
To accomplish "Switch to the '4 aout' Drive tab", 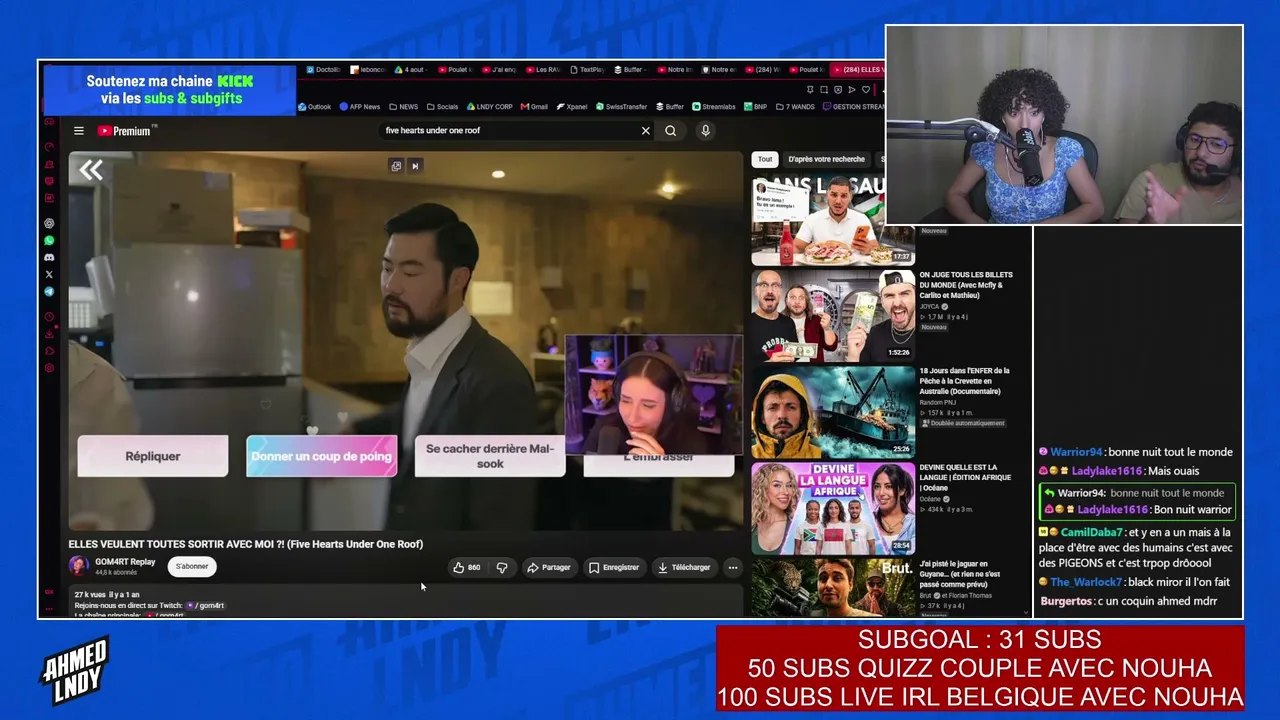I will [412, 70].
